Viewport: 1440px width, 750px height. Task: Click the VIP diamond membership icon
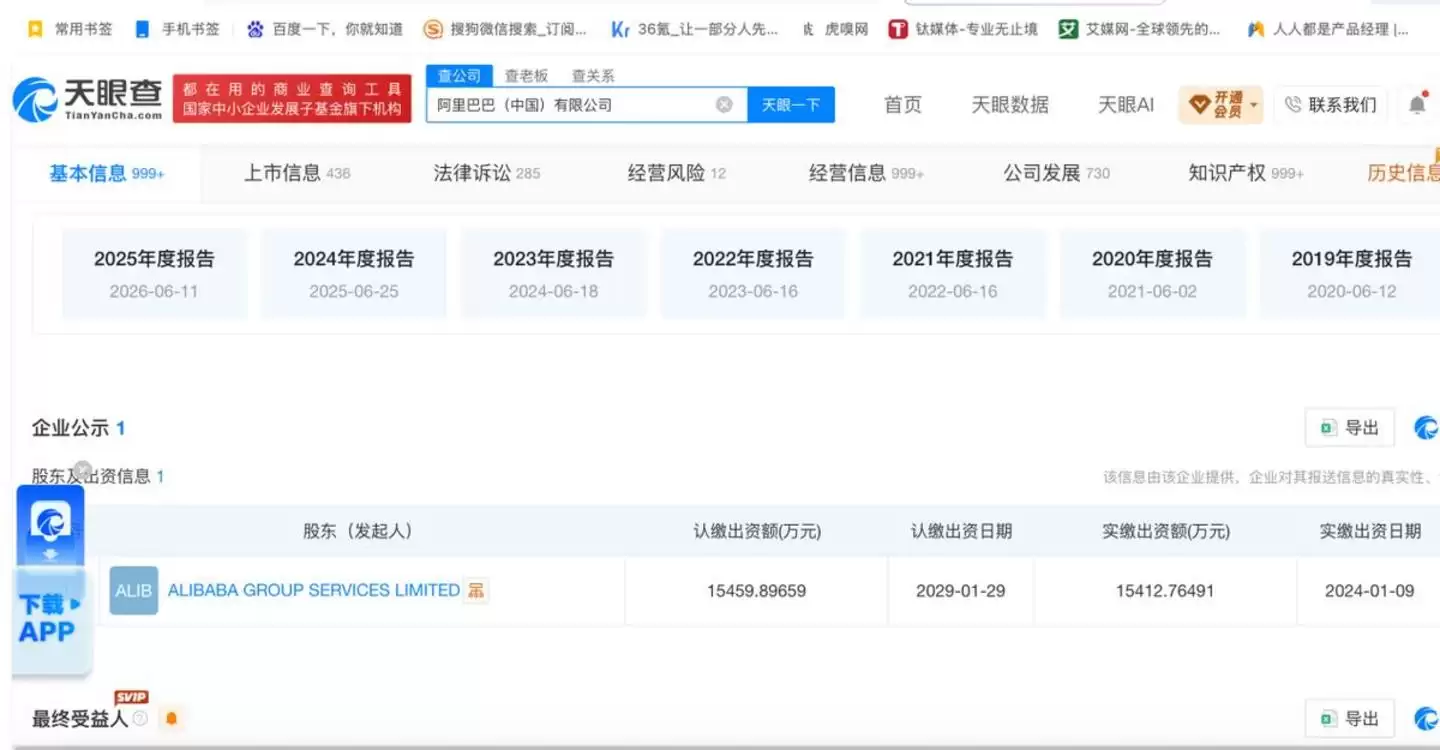tap(1199, 104)
